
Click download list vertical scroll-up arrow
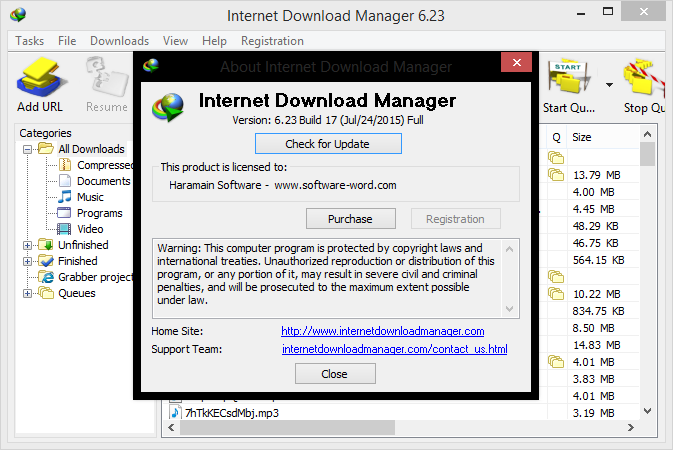coord(648,134)
